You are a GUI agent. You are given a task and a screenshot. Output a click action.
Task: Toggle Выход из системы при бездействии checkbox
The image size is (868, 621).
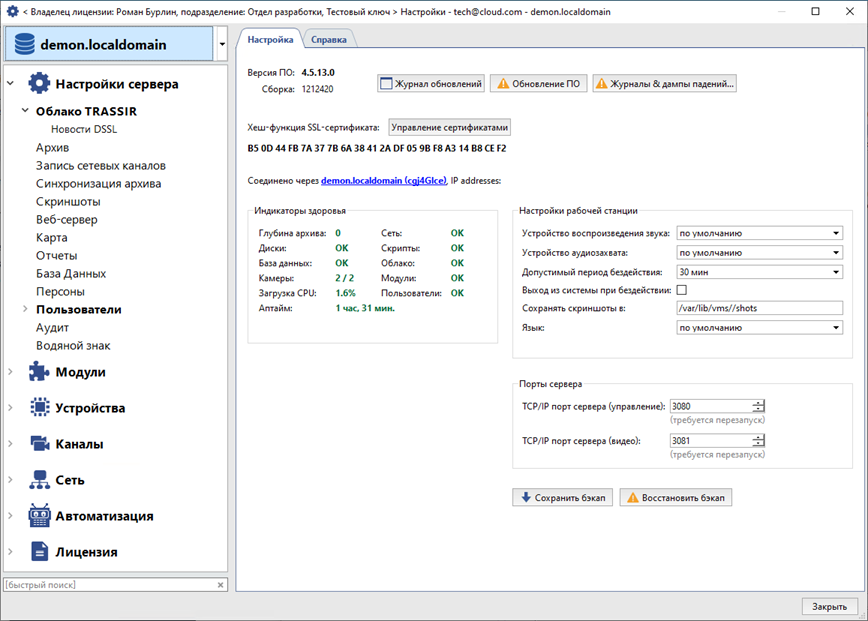[x=681, y=290]
